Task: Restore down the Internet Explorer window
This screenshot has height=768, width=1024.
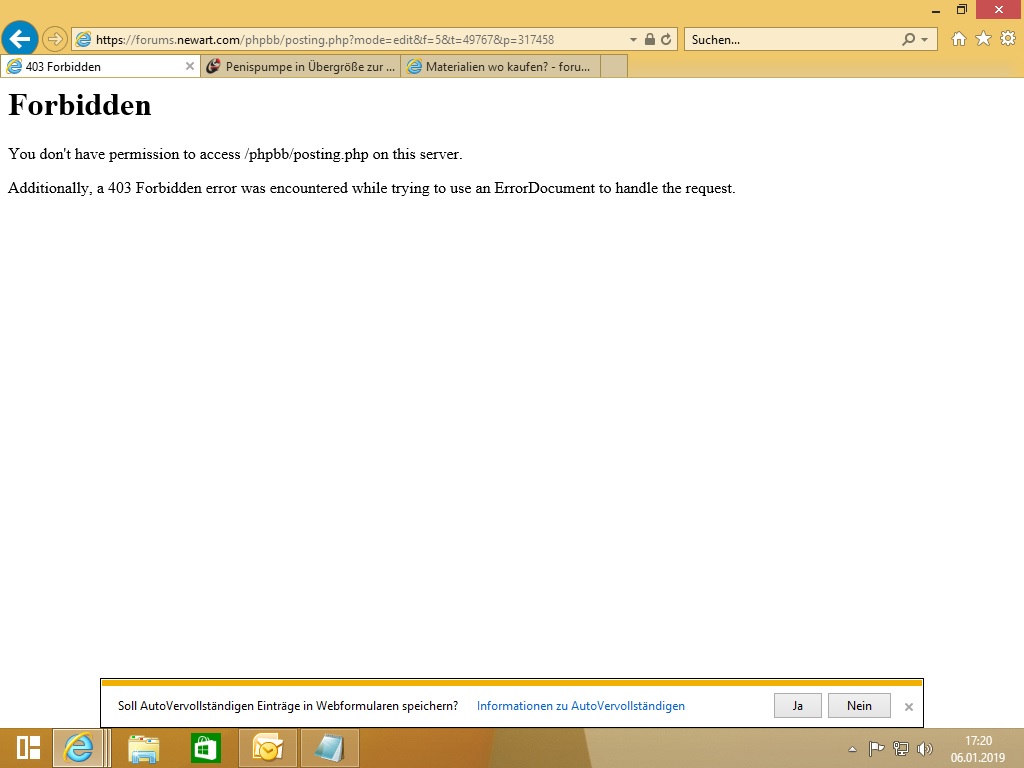Action: click(962, 10)
